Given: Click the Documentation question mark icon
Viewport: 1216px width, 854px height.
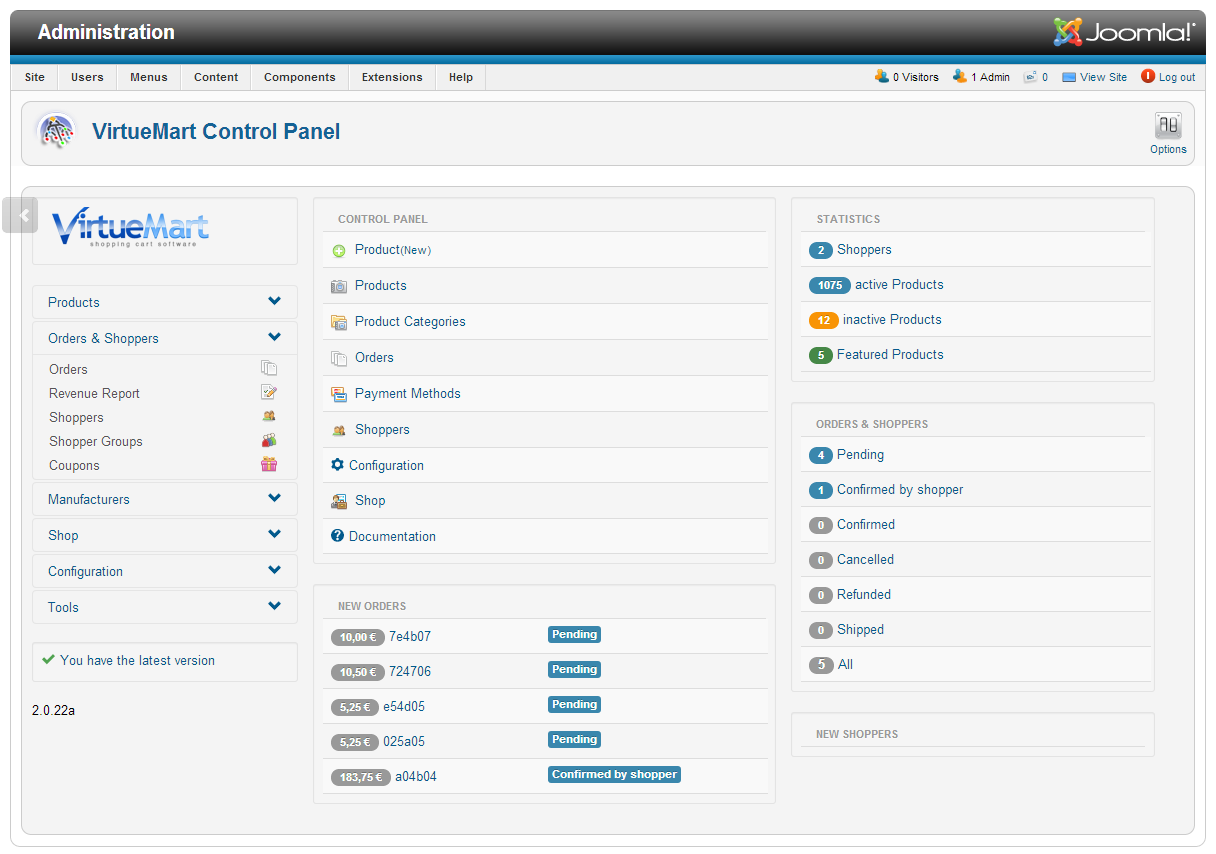Looking at the screenshot, I should point(337,536).
